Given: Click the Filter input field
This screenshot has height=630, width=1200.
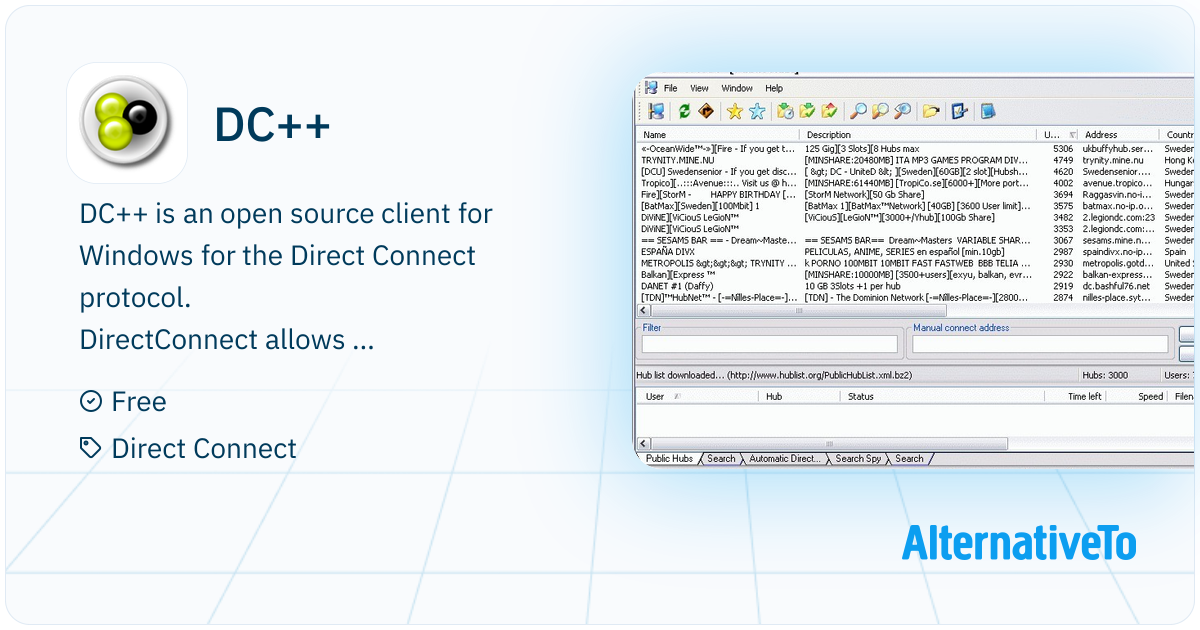Looking at the screenshot, I should (x=769, y=344).
